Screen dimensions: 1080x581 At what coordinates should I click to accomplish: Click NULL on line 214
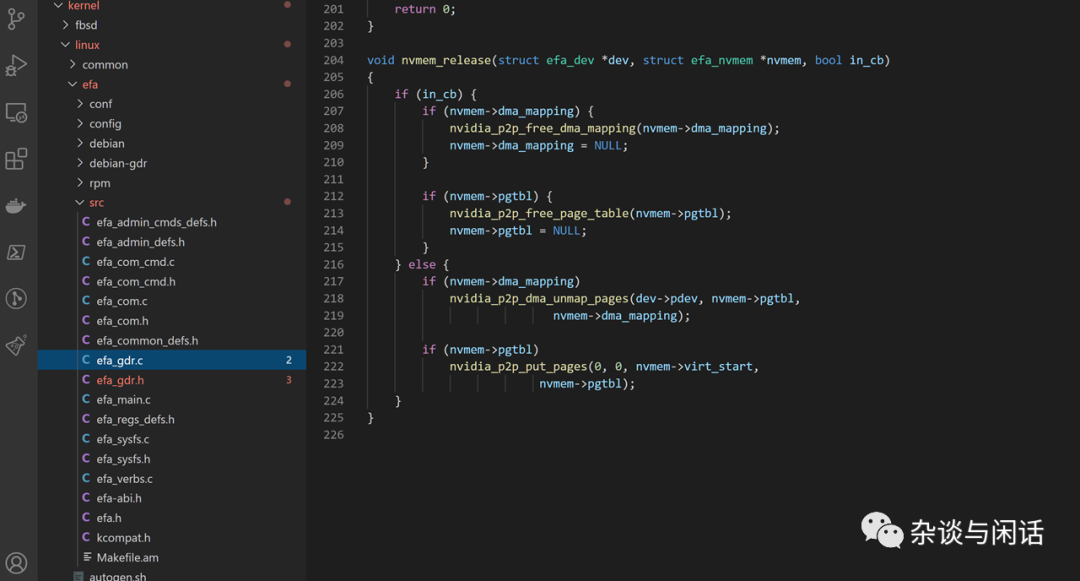pos(567,231)
